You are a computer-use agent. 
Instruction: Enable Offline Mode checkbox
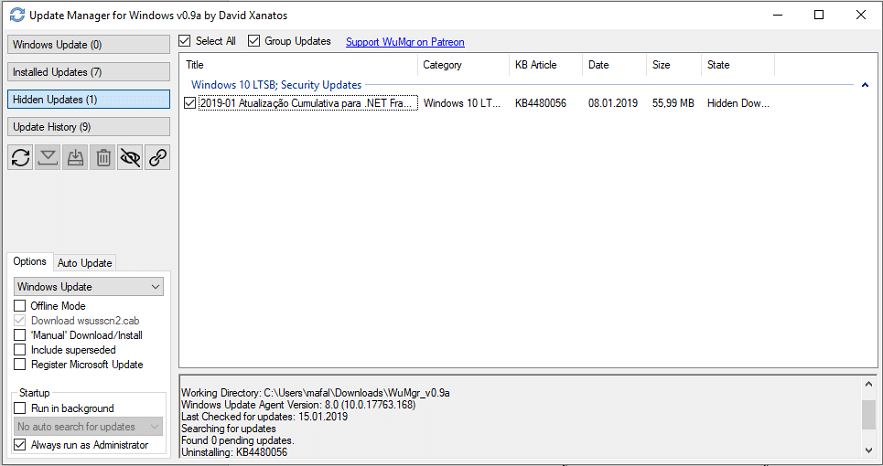20,306
